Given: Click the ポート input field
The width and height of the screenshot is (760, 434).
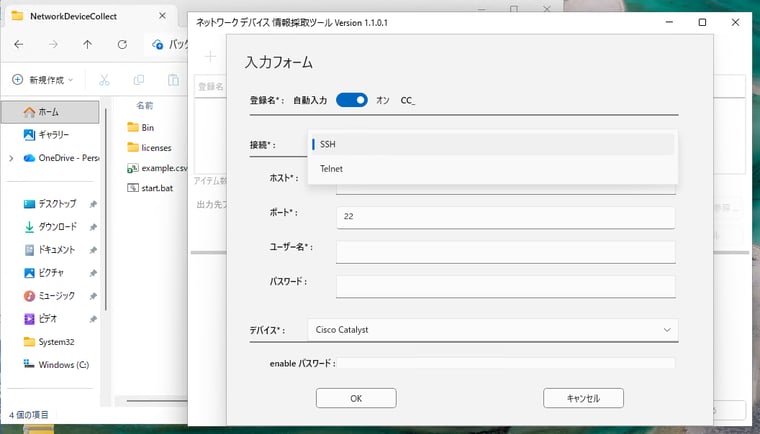Looking at the screenshot, I should click(505, 216).
